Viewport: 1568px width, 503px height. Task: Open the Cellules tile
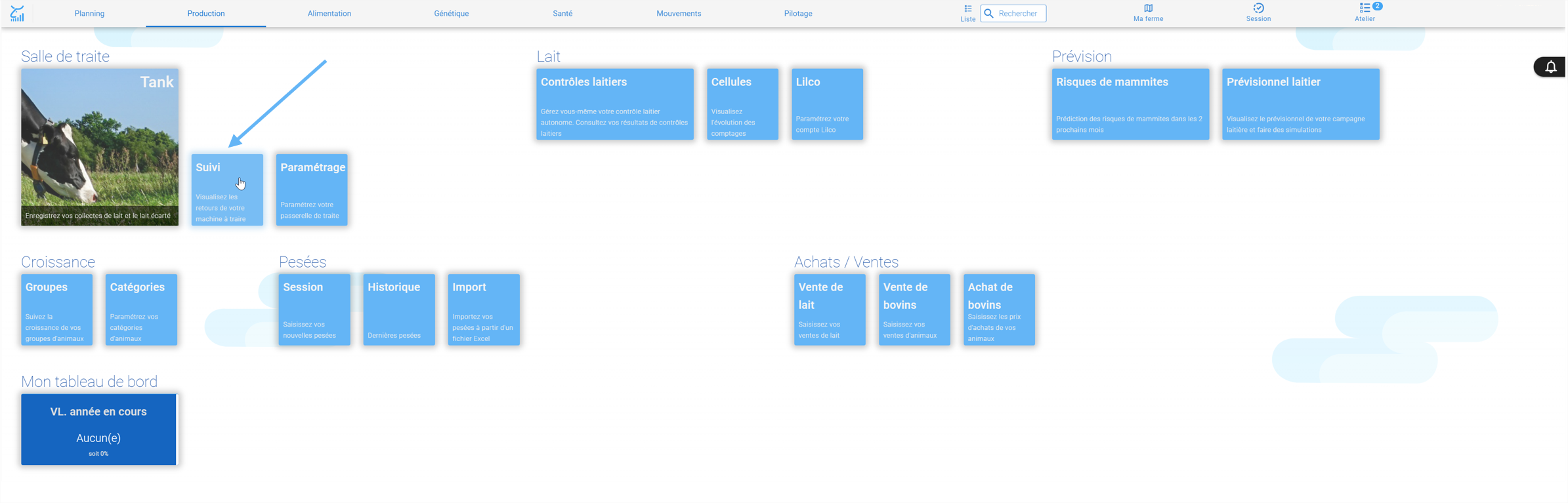pos(742,104)
